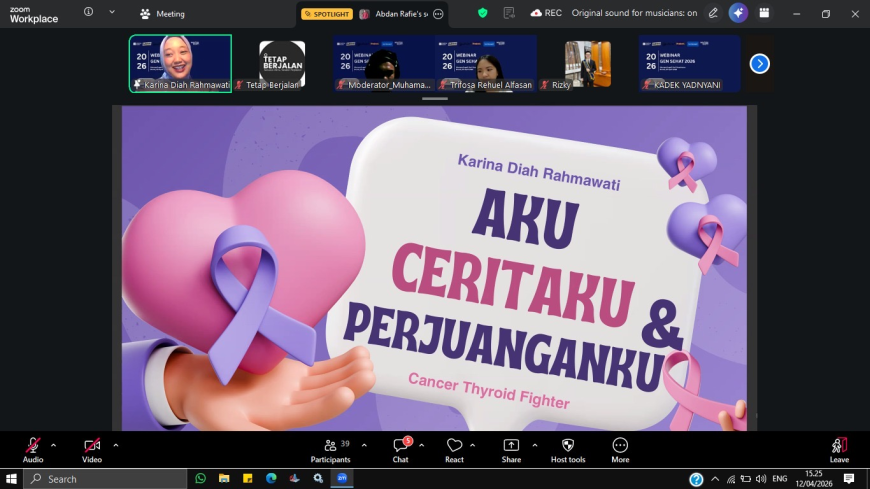This screenshot has height=489, width=870.
Task: Expand share options arrow beside Share
Action: click(x=535, y=445)
